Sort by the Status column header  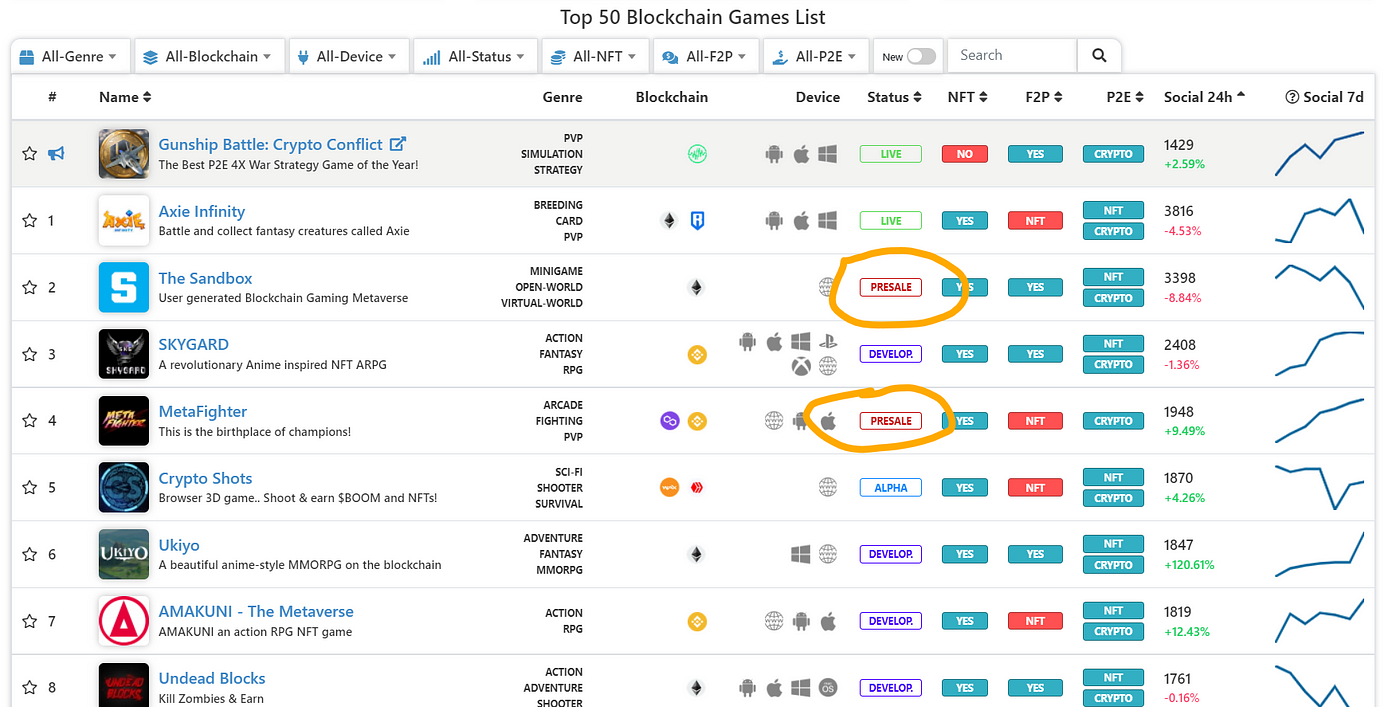click(x=894, y=97)
